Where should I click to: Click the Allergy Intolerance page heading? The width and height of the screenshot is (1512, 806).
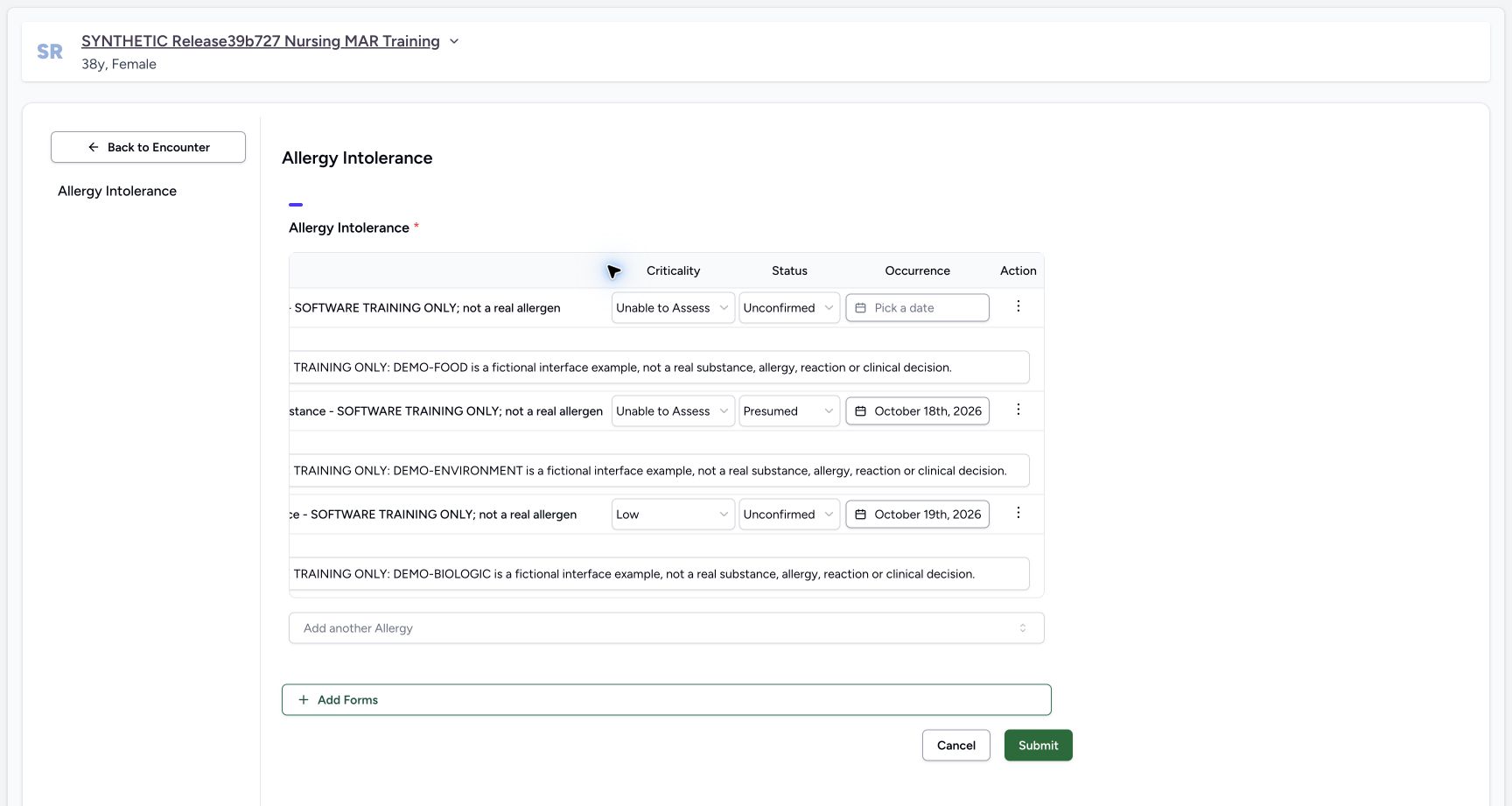coord(357,158)
